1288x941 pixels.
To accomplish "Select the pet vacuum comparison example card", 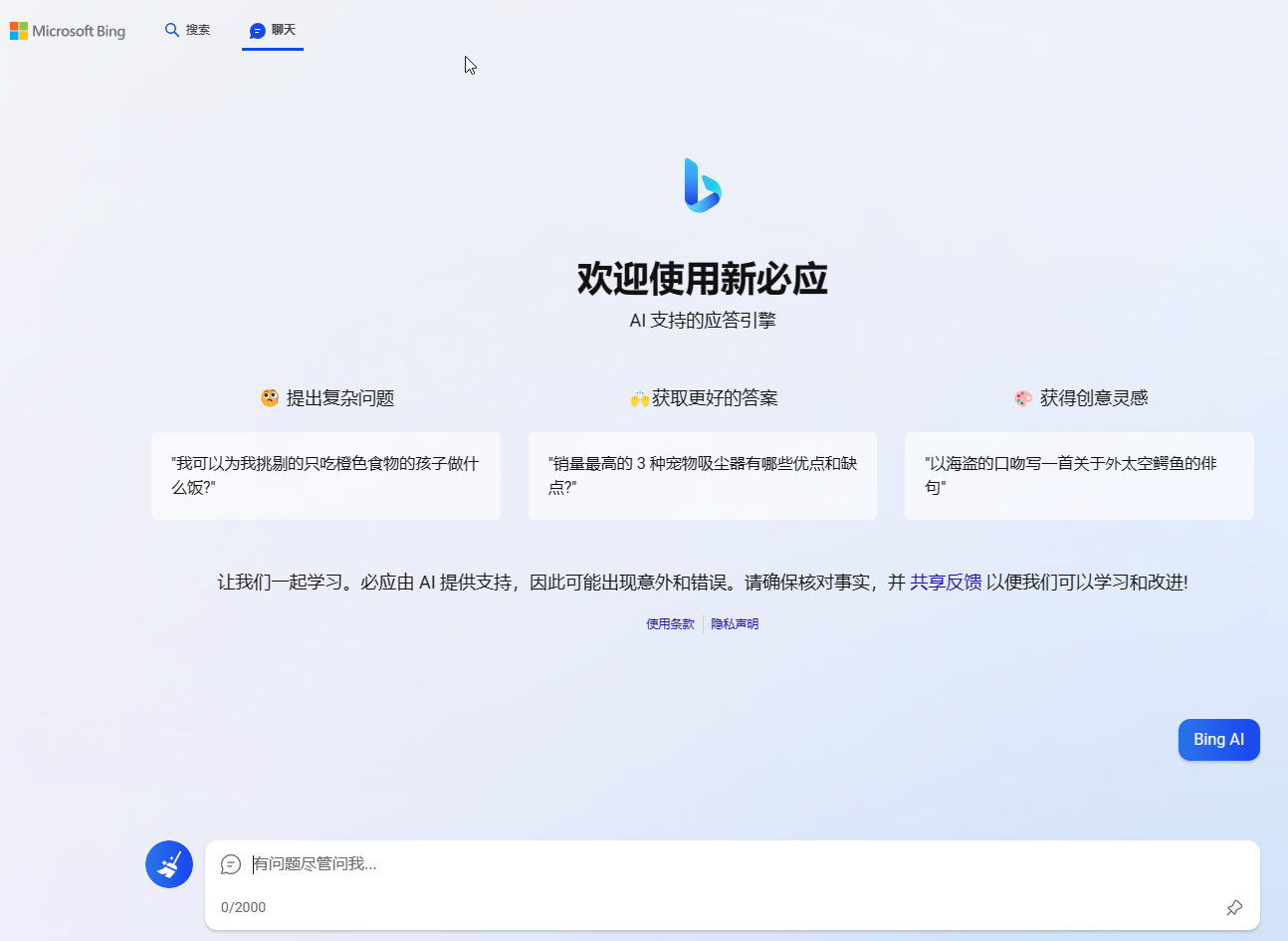I will point(702,475).
